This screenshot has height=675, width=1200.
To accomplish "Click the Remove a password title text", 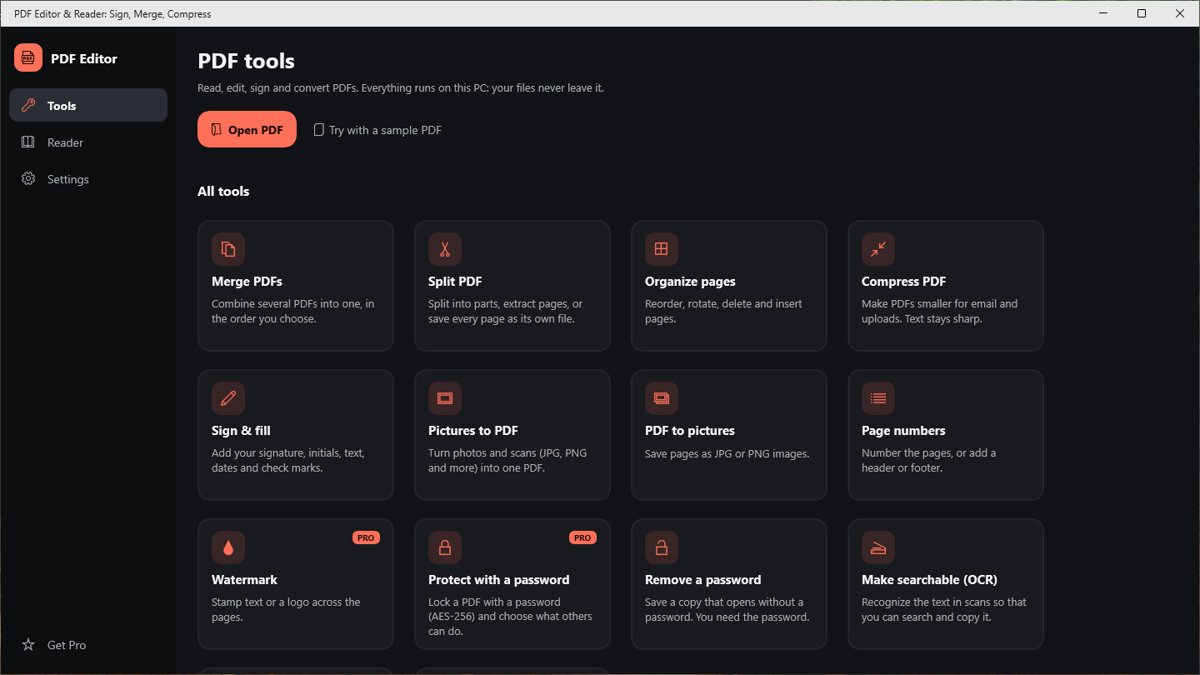I will (703, 580).
